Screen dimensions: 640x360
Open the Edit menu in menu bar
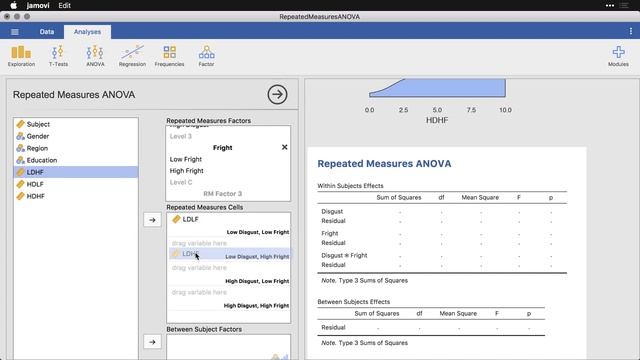click(x=64, y=5)
